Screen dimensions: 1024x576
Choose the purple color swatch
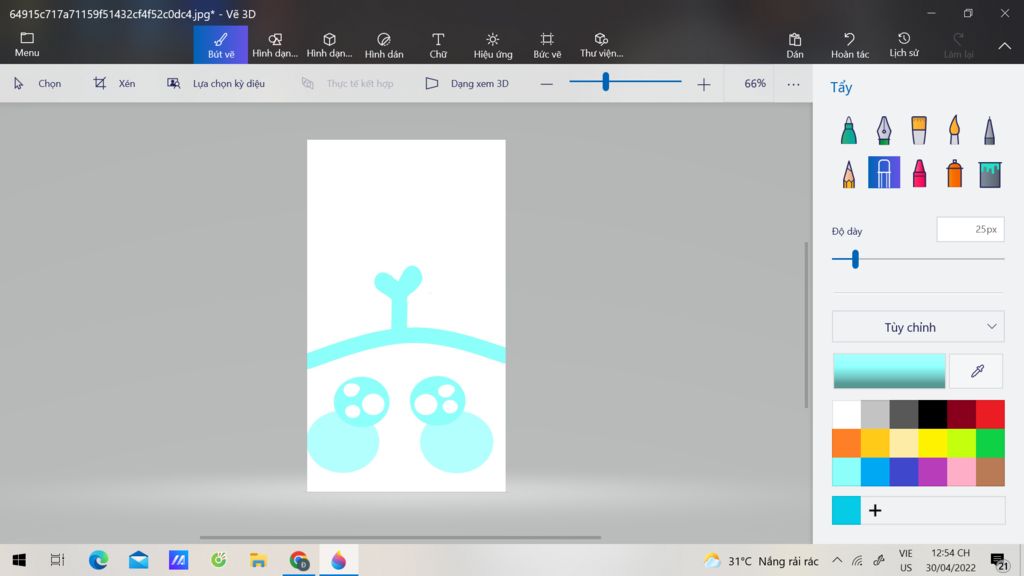(x=933, y=472)
